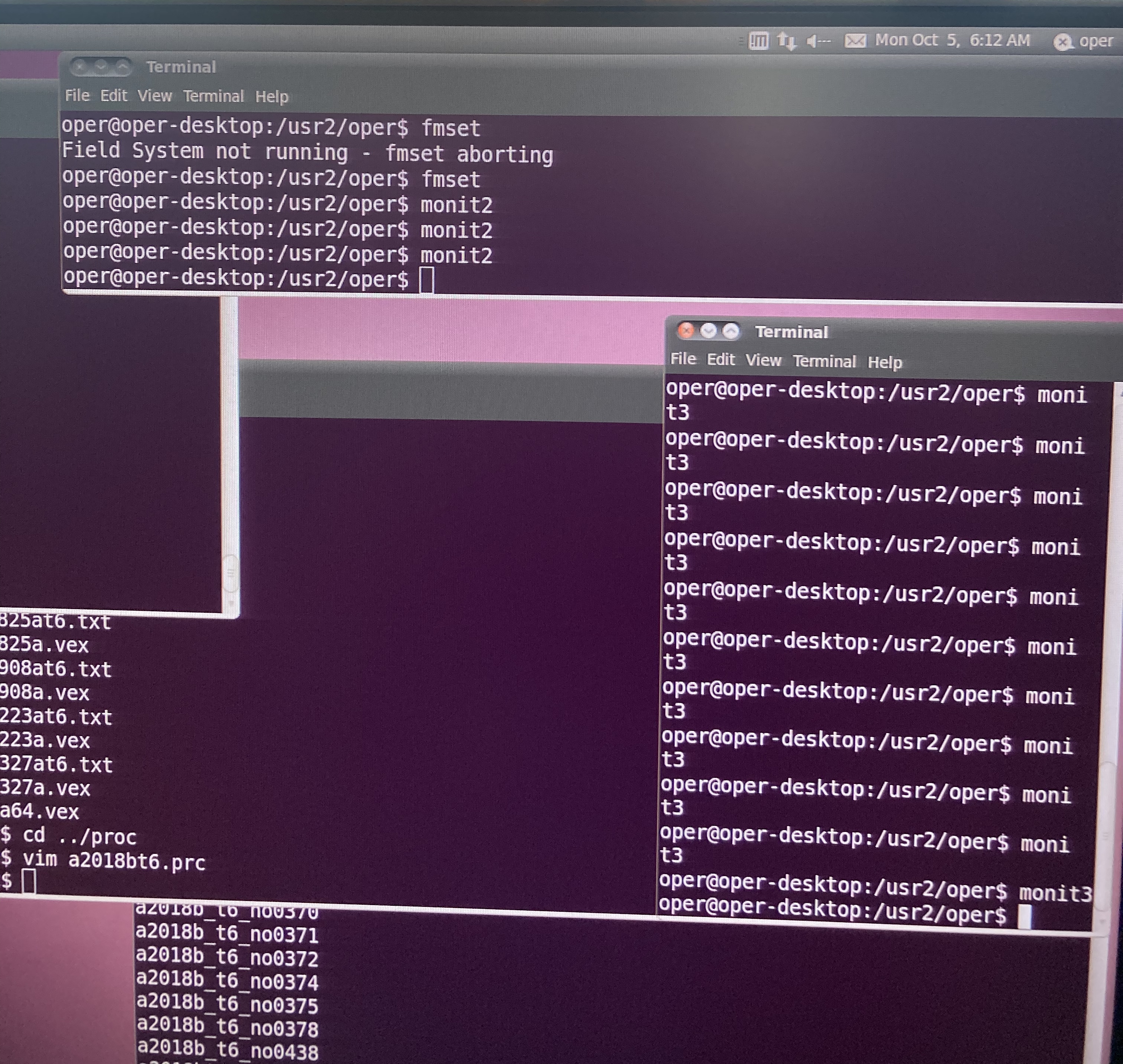Click the oper user status icon
This screenshot has height=1064, width=1123.
(1062, 42)
